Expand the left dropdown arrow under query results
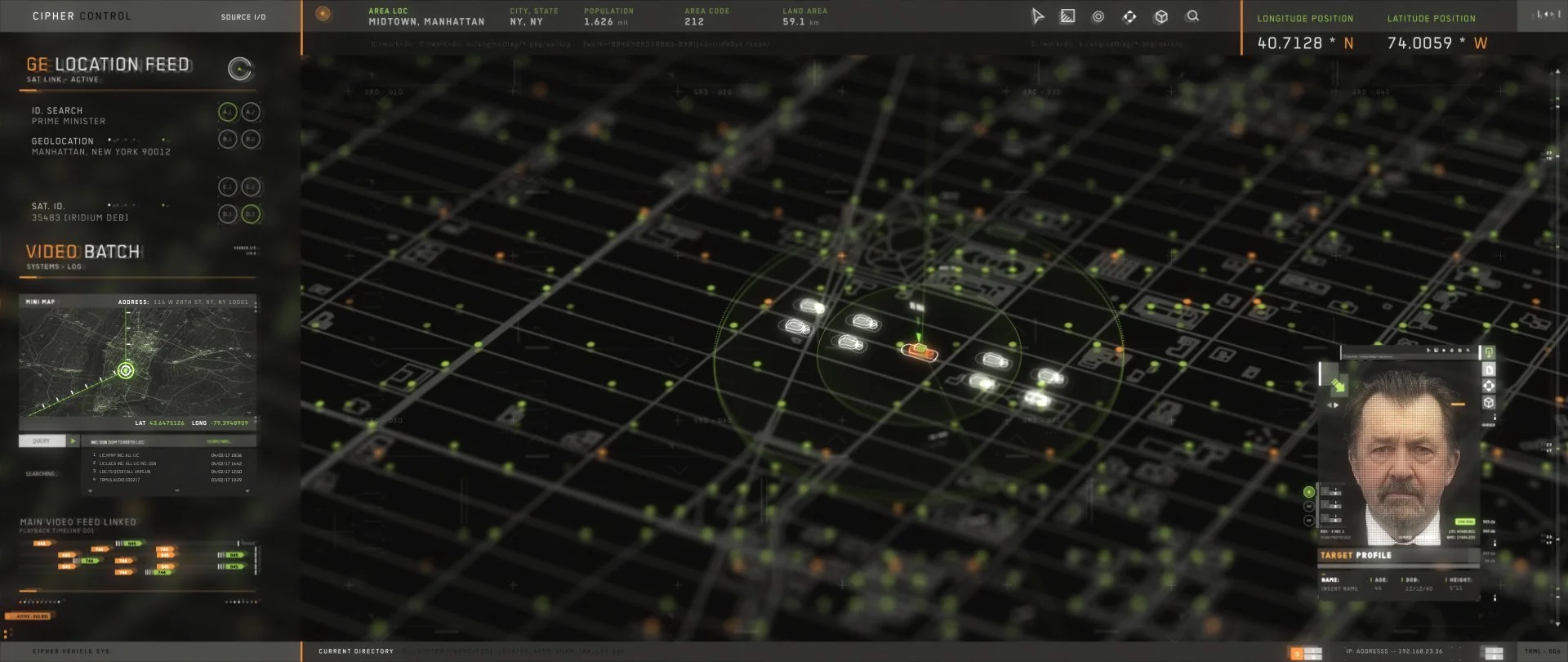Screen dimensions: 1568x662 point(90,490)
